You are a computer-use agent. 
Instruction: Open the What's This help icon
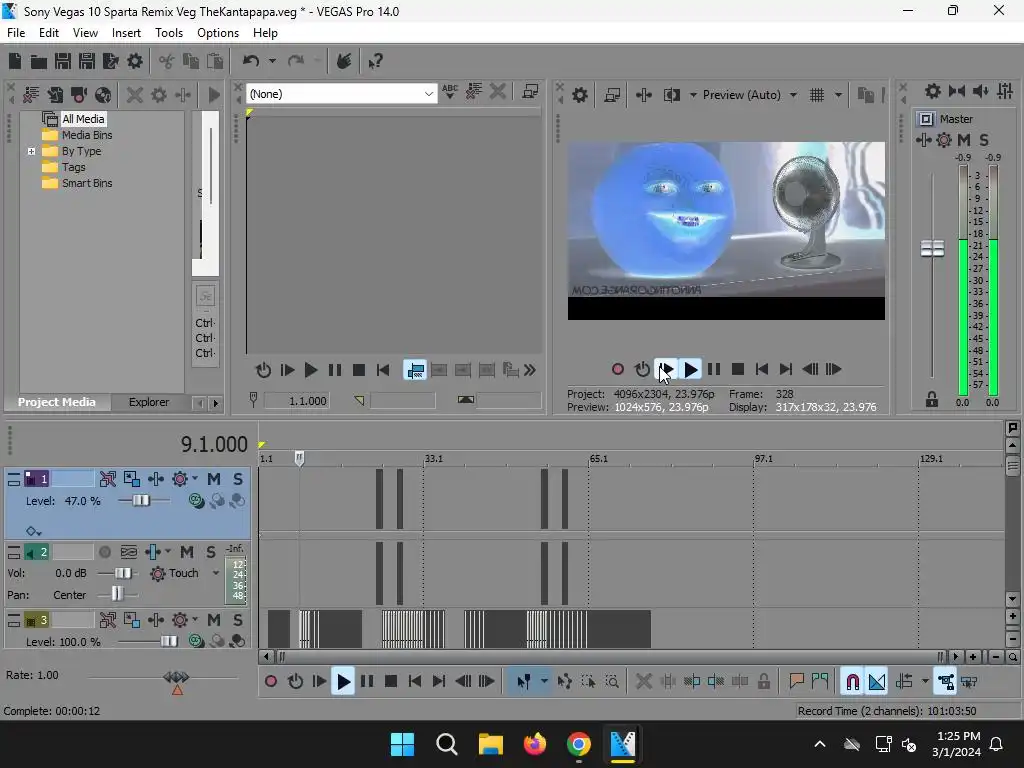[x=375, y=61]
